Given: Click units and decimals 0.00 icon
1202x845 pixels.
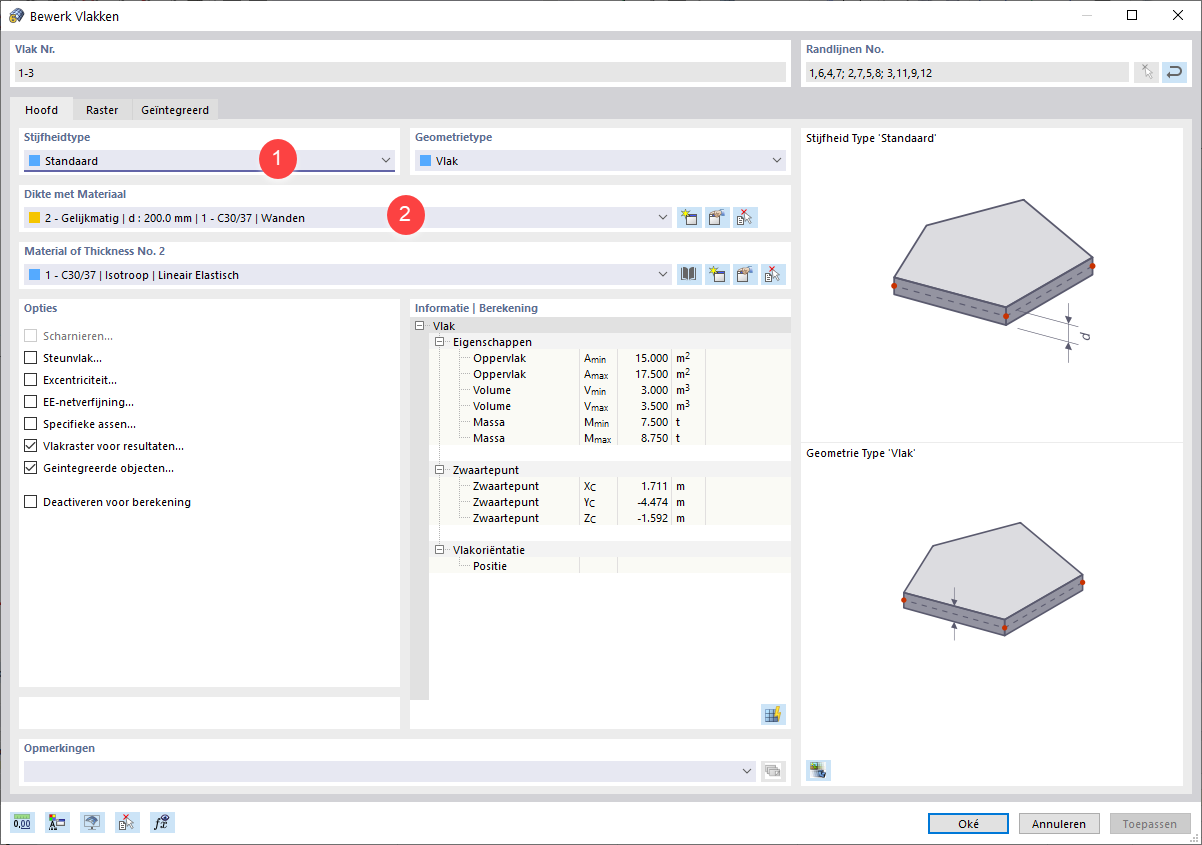Looking at the screenshot, I should 23,823.
